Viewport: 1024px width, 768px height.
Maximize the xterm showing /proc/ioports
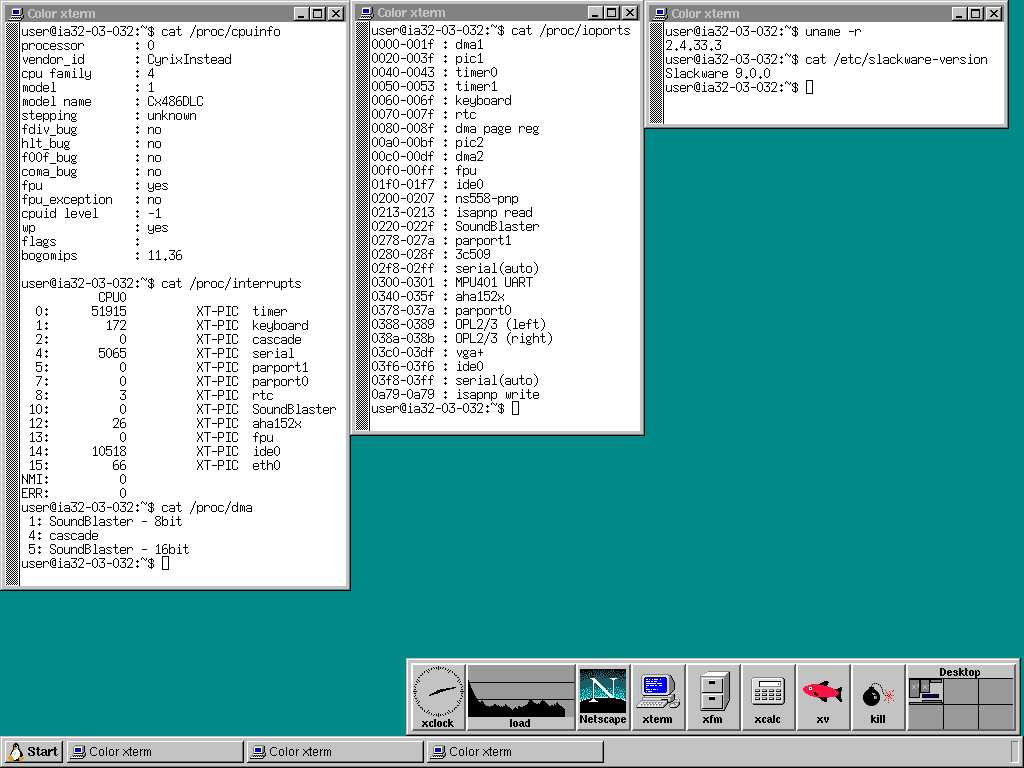[612, 13]
